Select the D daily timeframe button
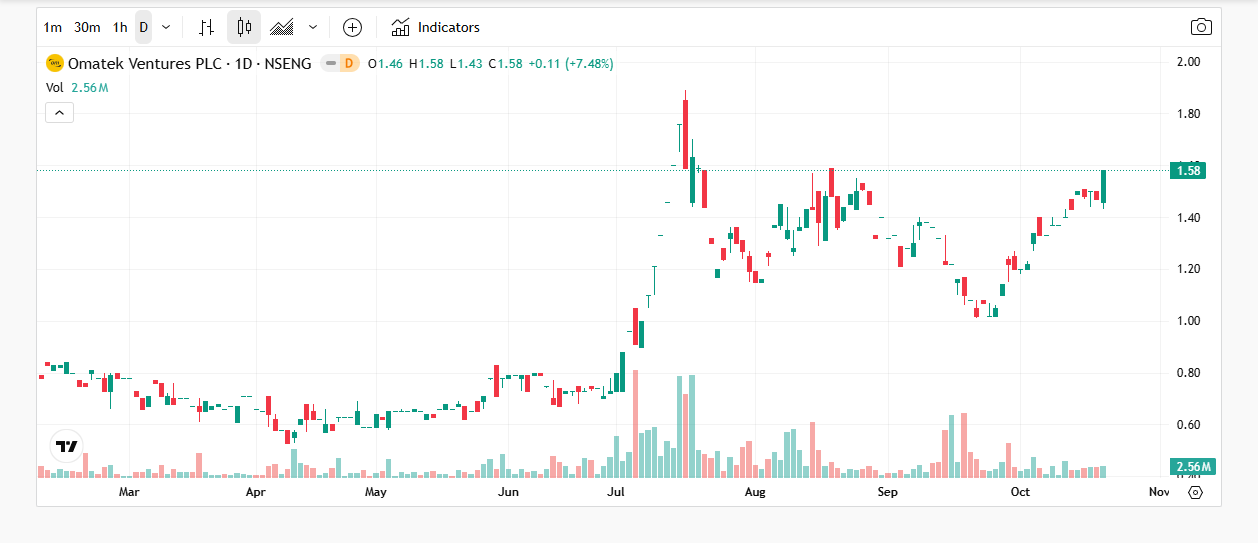 [x=143, y=27]
